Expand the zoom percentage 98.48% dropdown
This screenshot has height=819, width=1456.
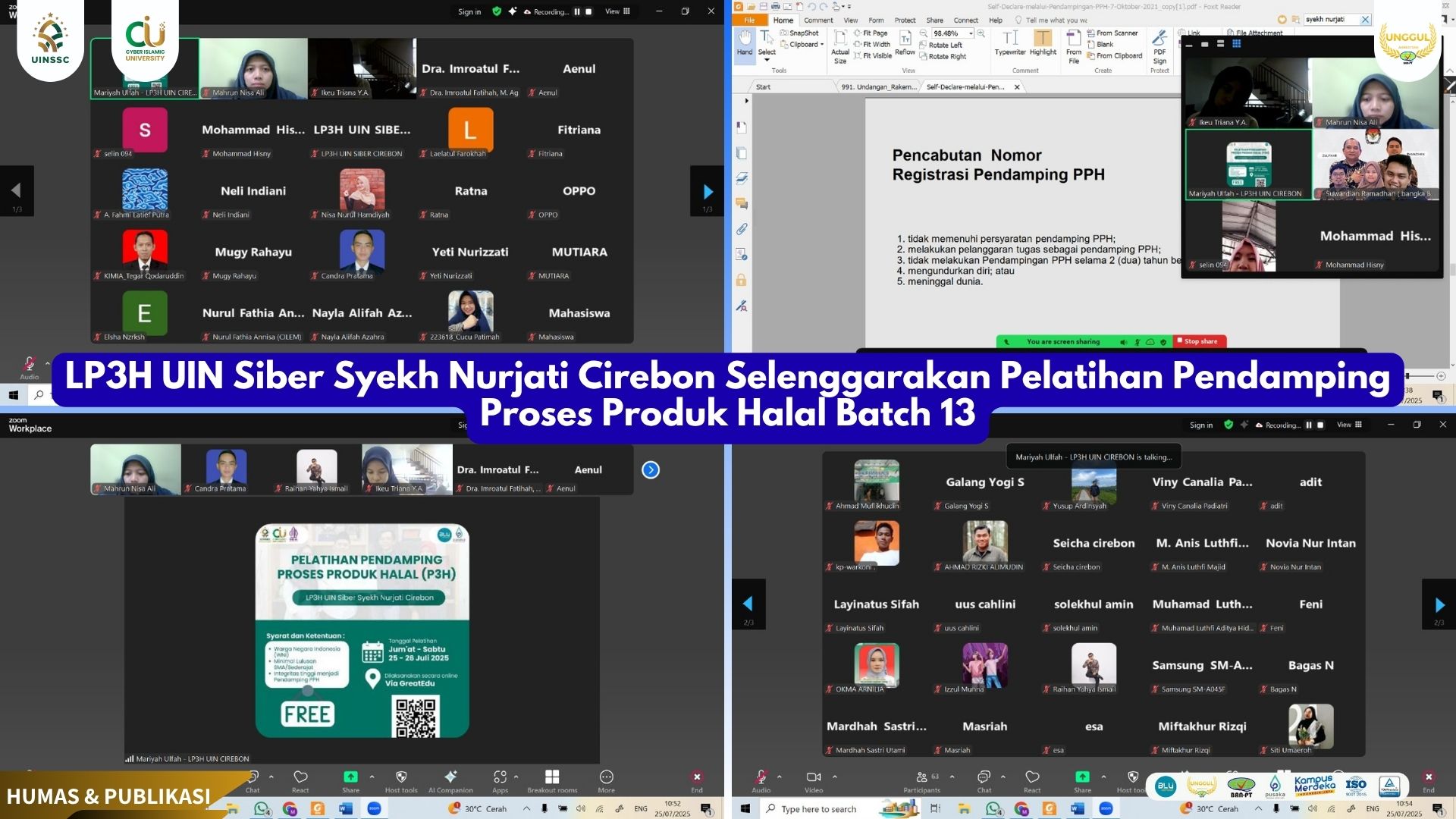point(971,33)
